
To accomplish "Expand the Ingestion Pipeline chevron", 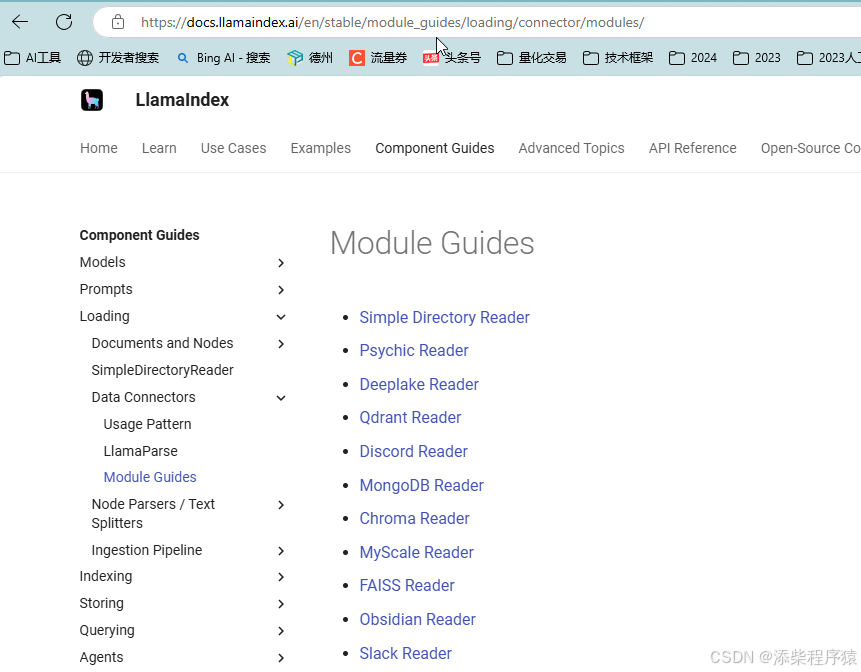I will (x=281, y=551).
